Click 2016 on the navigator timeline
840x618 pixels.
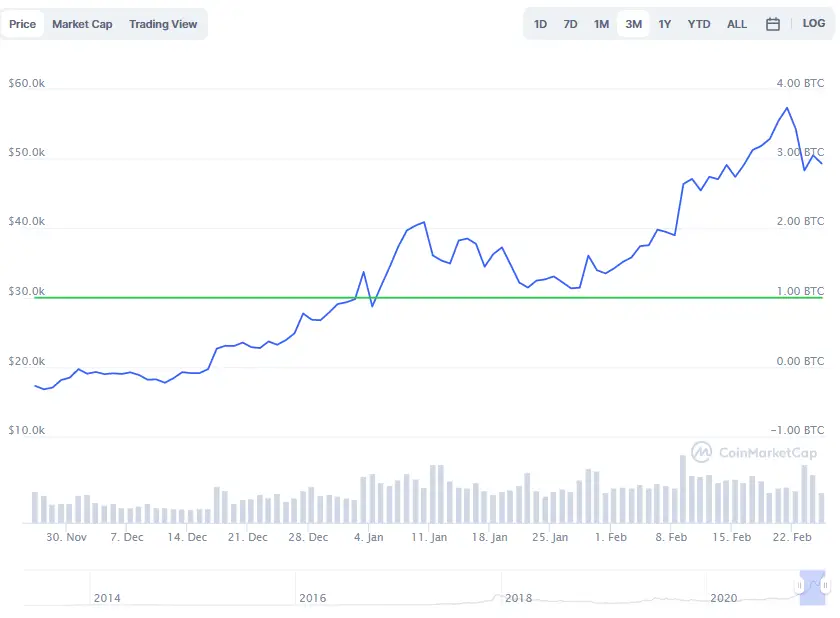pyautogui.click(x=312, y=598)
